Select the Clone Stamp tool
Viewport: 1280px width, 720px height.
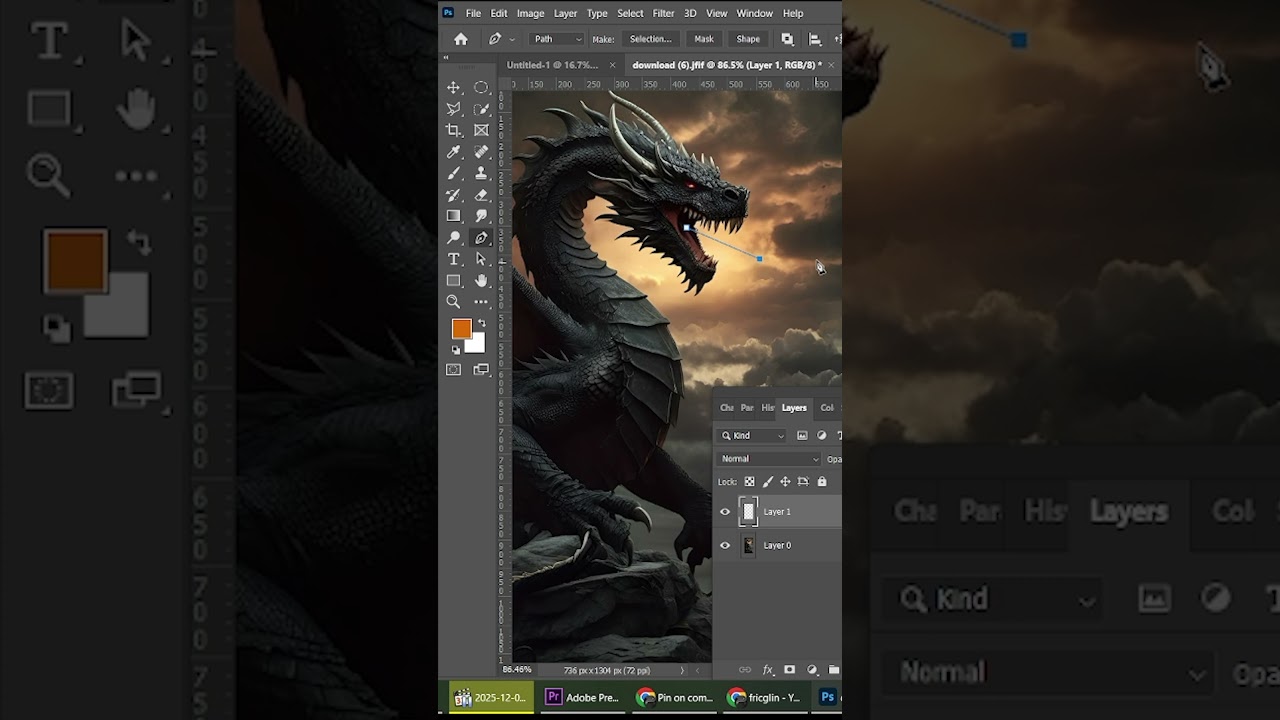[481, 173]
